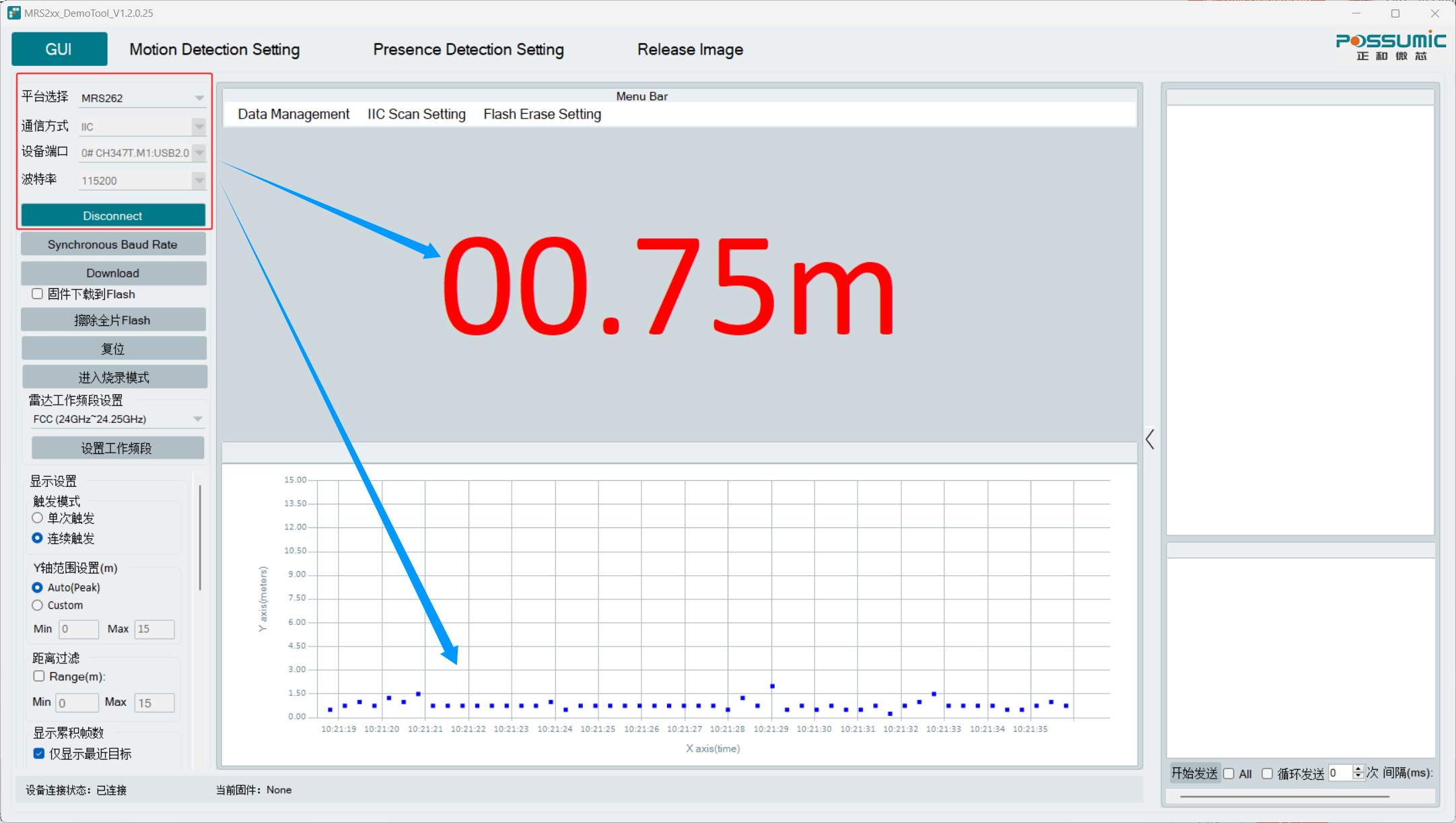The image size is (1456, 823).
Task: Select 单次触发 trigger mode
Action: click(38, 518)
